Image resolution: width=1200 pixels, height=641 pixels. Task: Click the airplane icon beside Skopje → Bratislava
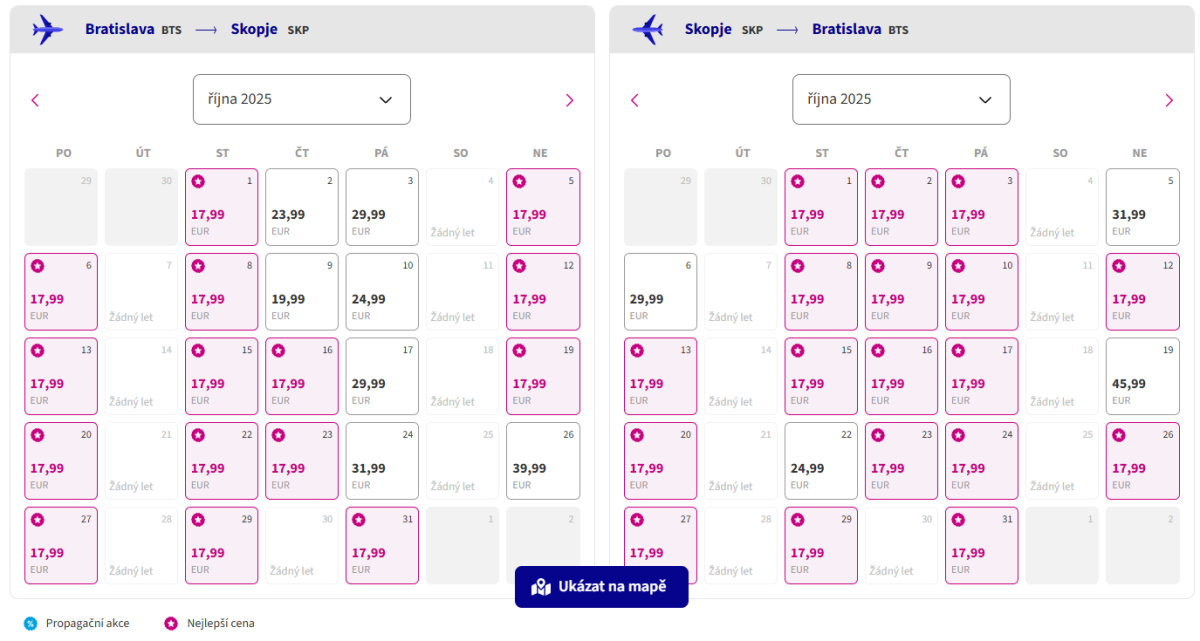(647, 30)
